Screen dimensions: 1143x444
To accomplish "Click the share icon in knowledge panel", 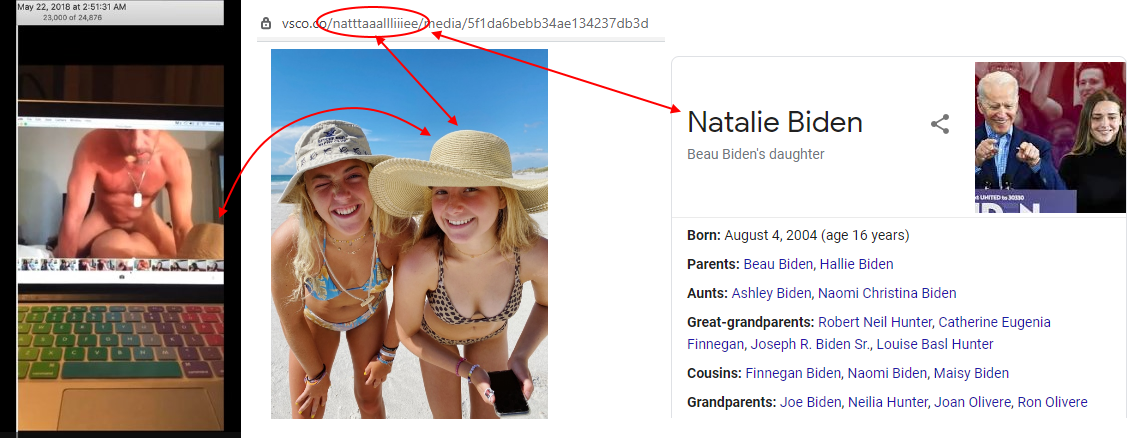I will coord(939,125).
